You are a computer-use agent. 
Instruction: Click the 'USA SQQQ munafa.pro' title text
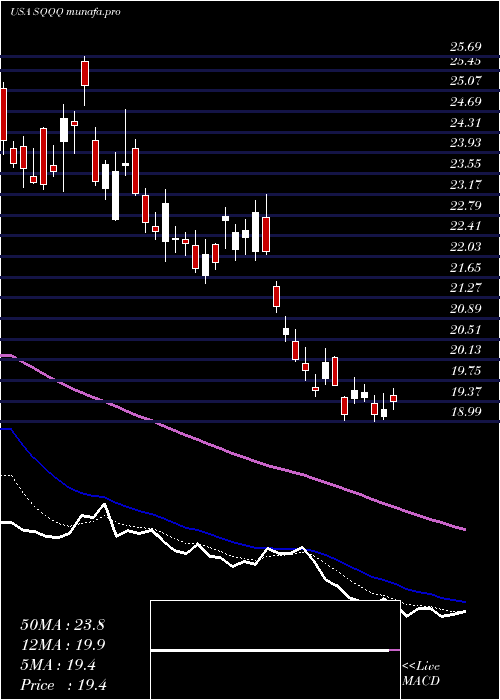click(65, 12)
